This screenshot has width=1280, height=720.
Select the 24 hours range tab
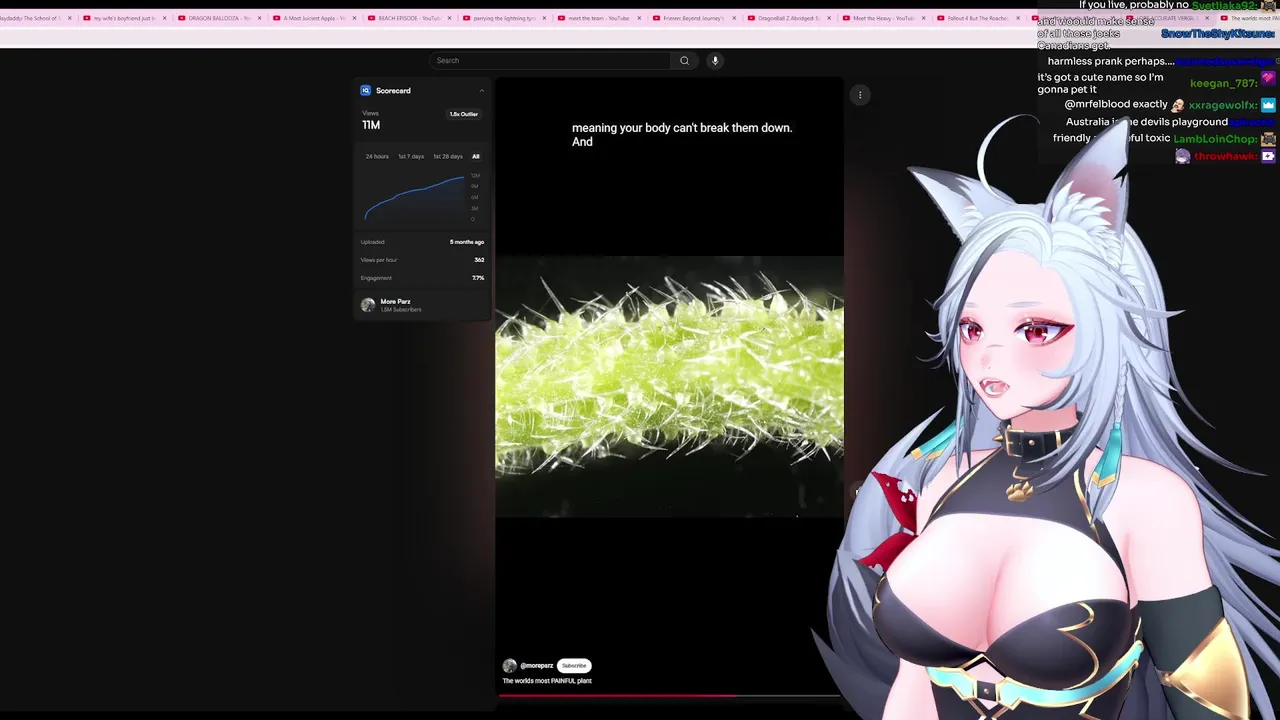377,157
